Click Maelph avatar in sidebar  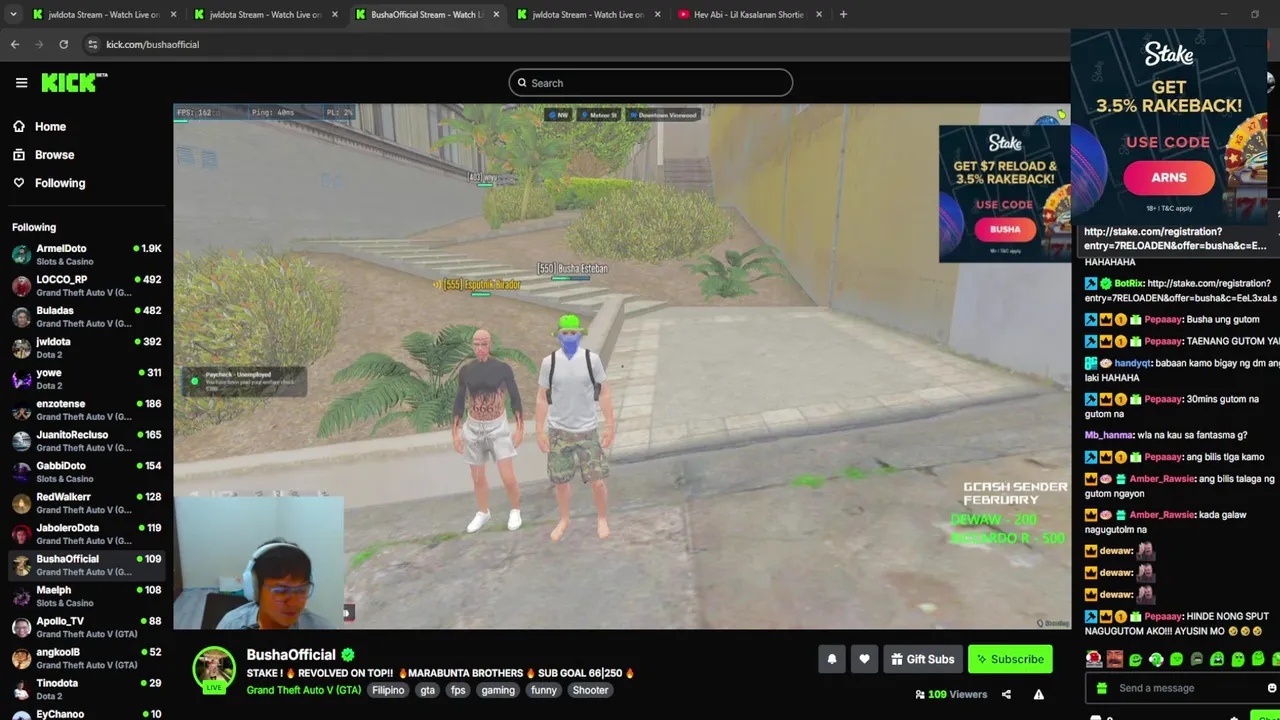click(21, 596)
